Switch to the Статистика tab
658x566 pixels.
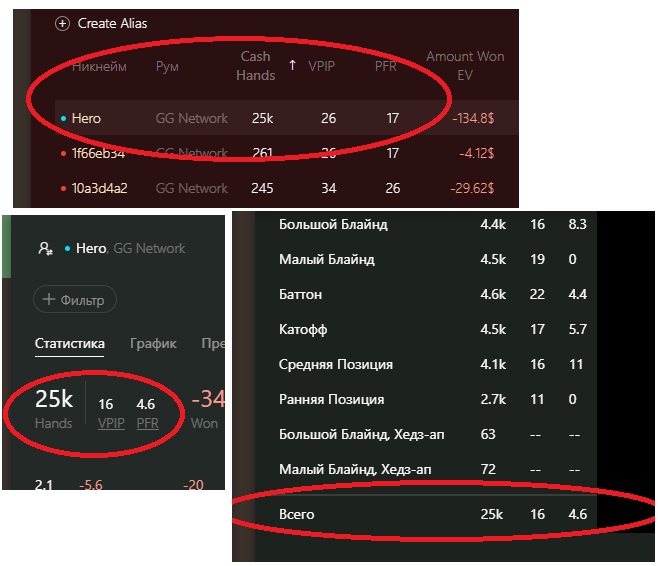70,343
